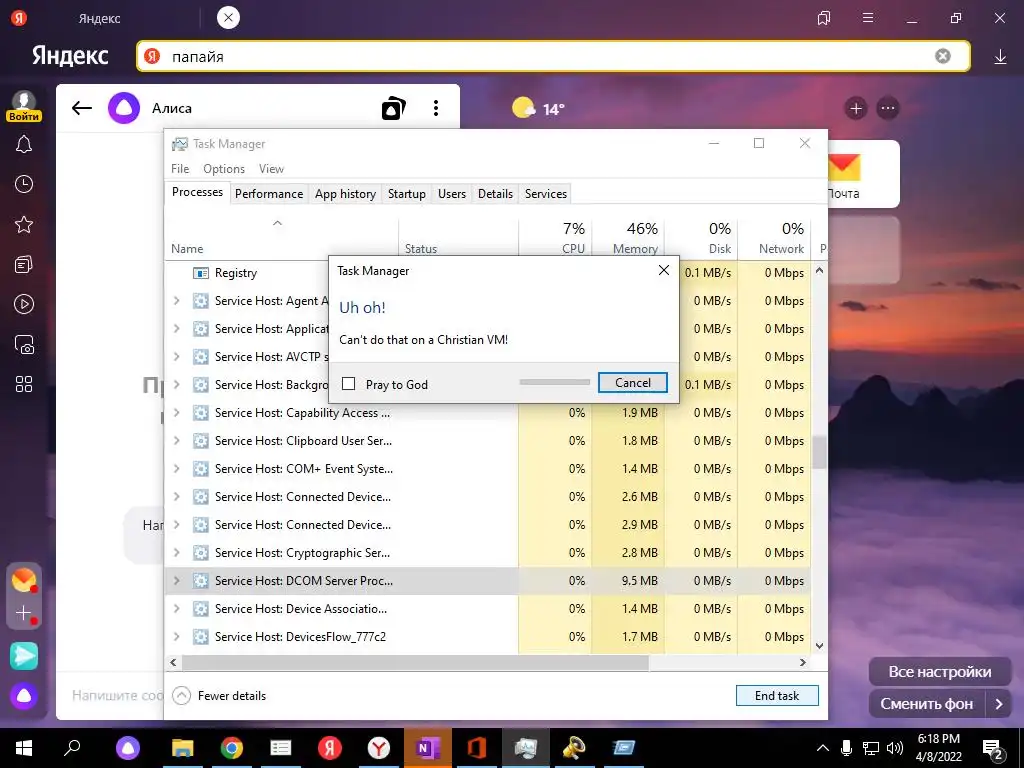1024x768 pixels.
Task: Open the browser bookmarks panel icon
Action: click(x=824, y=18)
